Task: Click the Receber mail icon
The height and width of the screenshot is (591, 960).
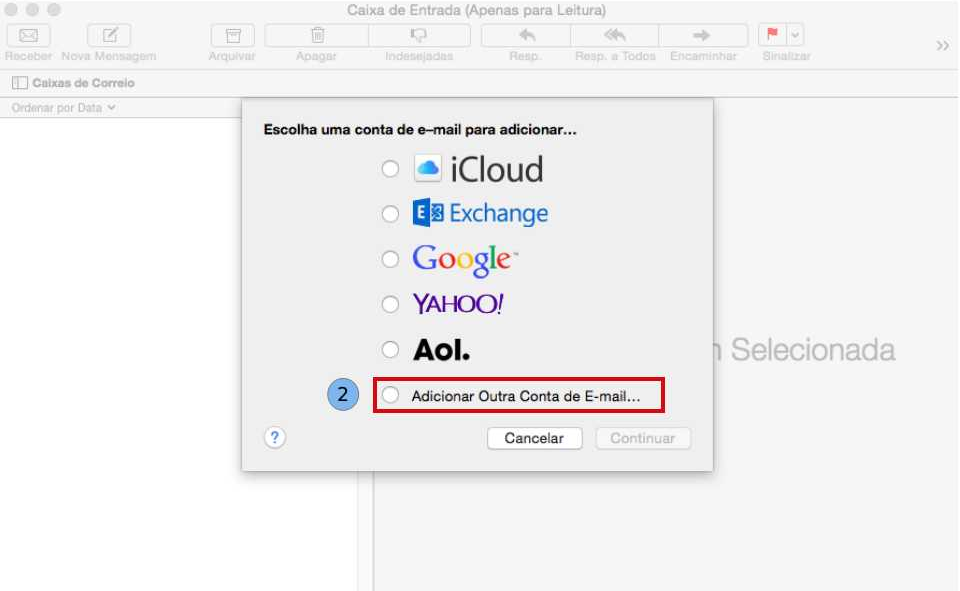Action: click(29, 35)
